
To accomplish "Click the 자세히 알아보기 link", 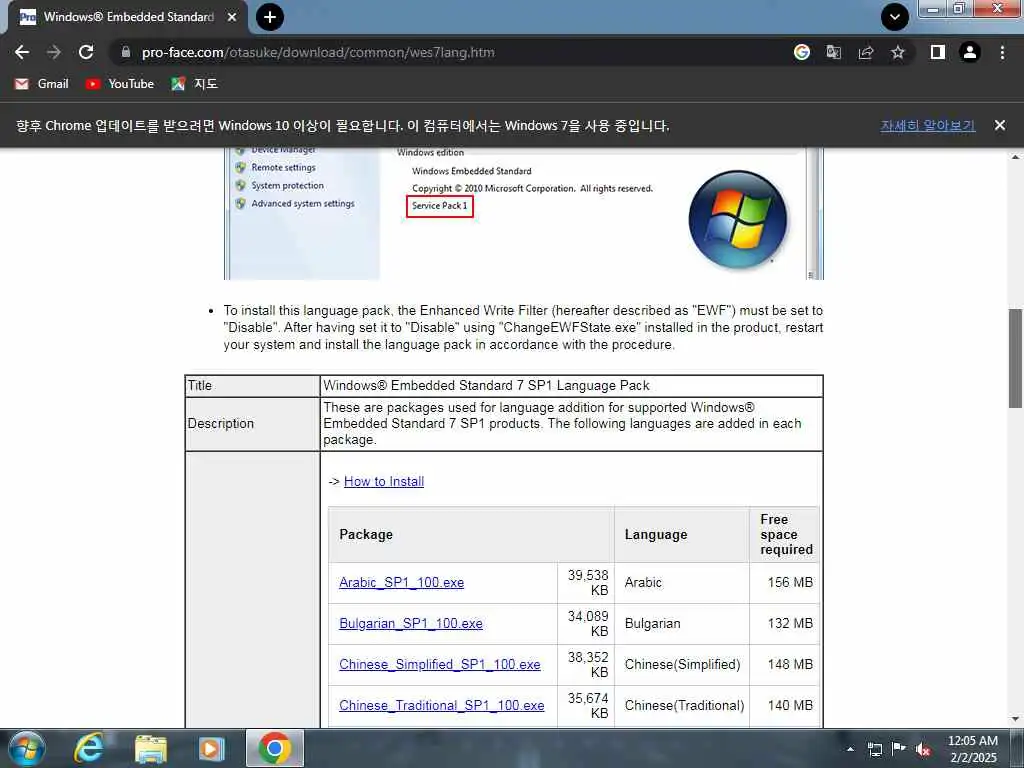I will (927, 125).
